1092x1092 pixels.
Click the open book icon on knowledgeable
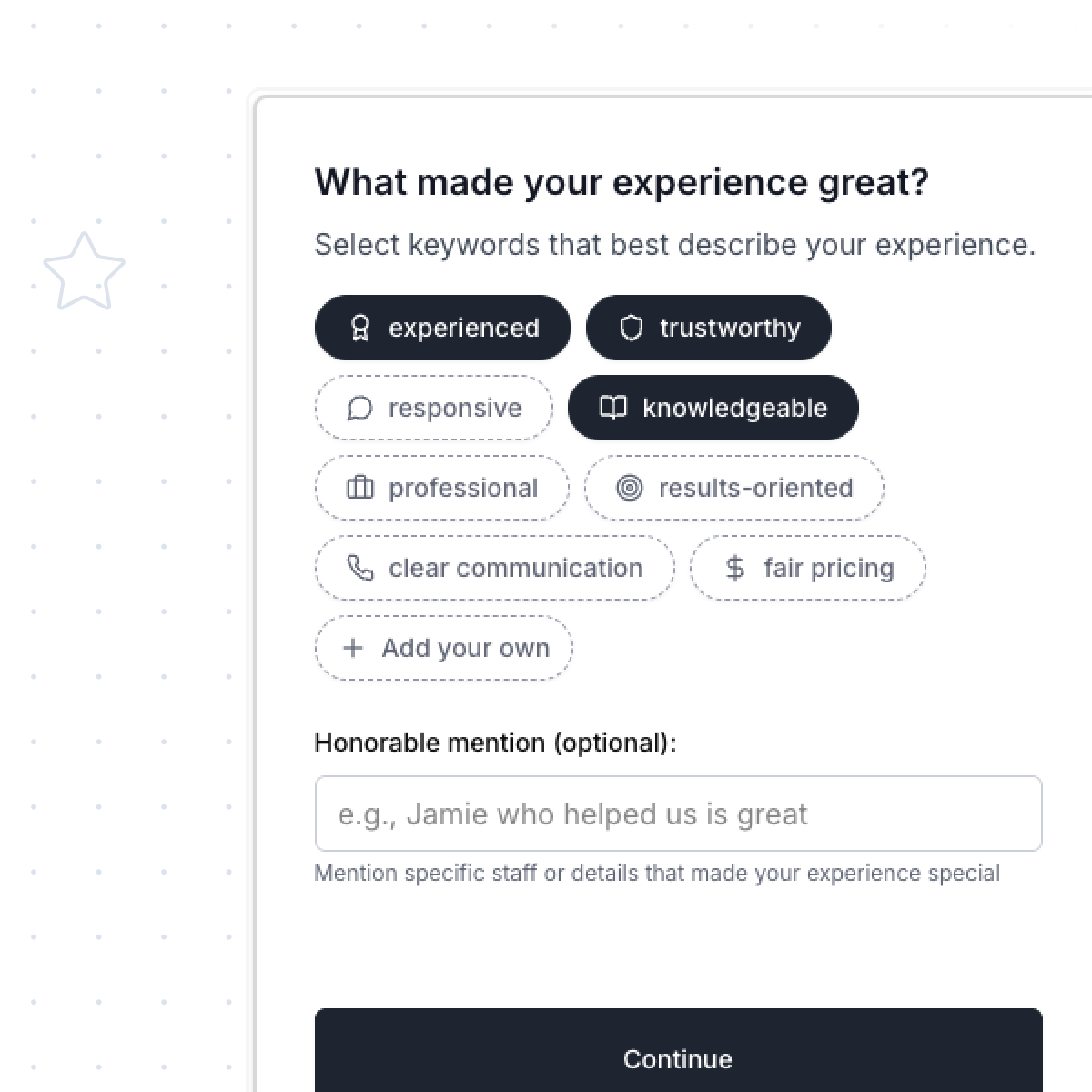(x=614, y=408)
